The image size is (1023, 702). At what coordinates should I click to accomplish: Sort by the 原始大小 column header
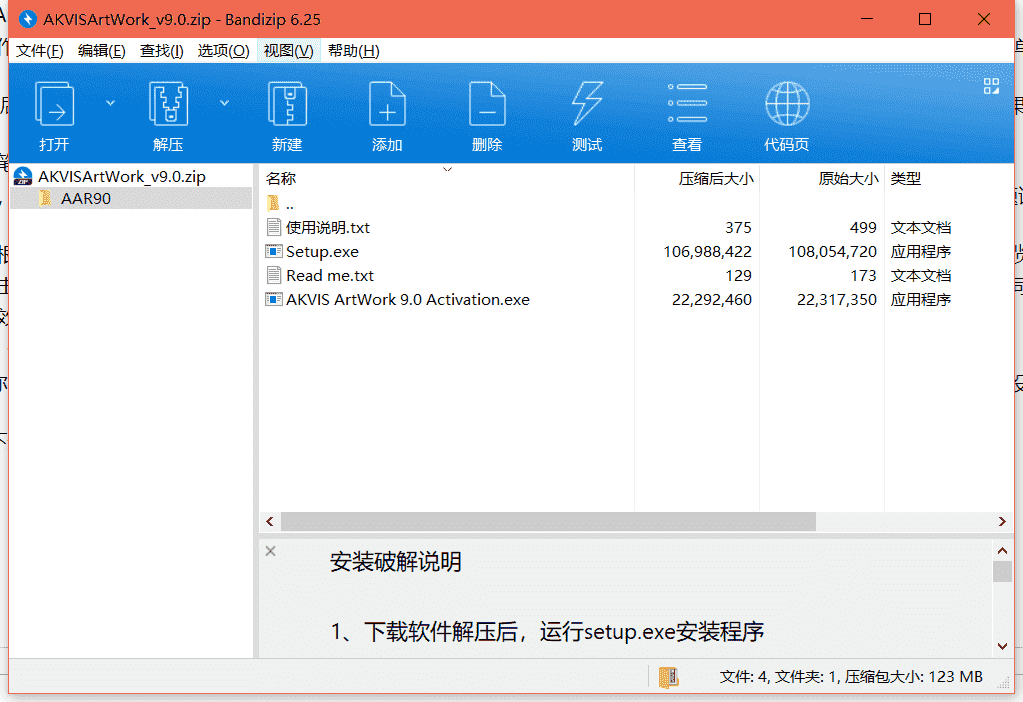848,178
